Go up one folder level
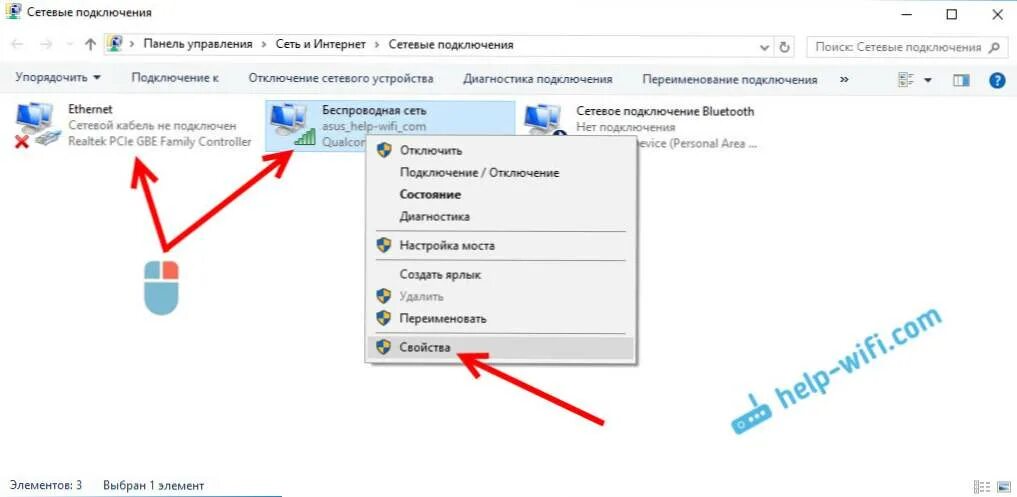Screen dimensions: 1017x497 click(91, 45)
